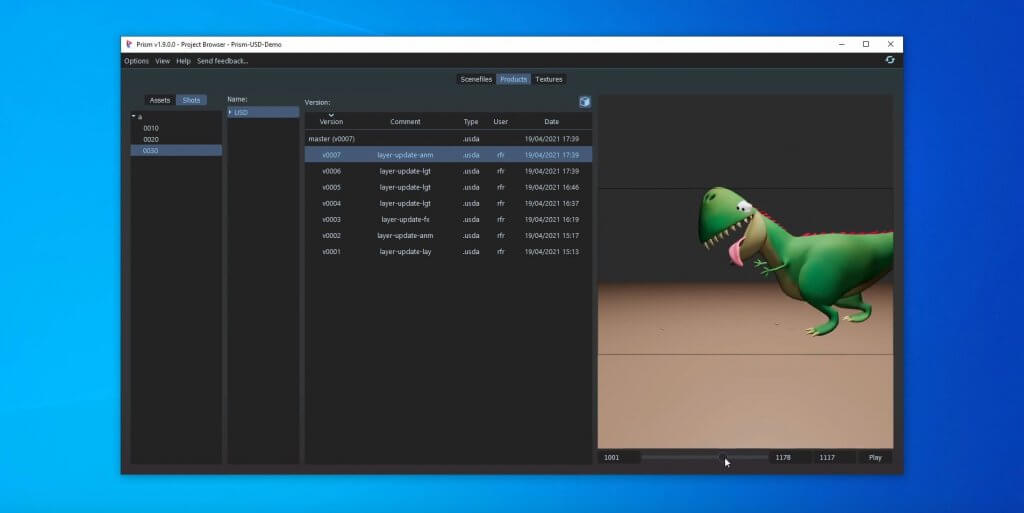Sort by the Comment column header
Image resolution: width=1024 pixels, height=513 pixels.
point(405,121)
